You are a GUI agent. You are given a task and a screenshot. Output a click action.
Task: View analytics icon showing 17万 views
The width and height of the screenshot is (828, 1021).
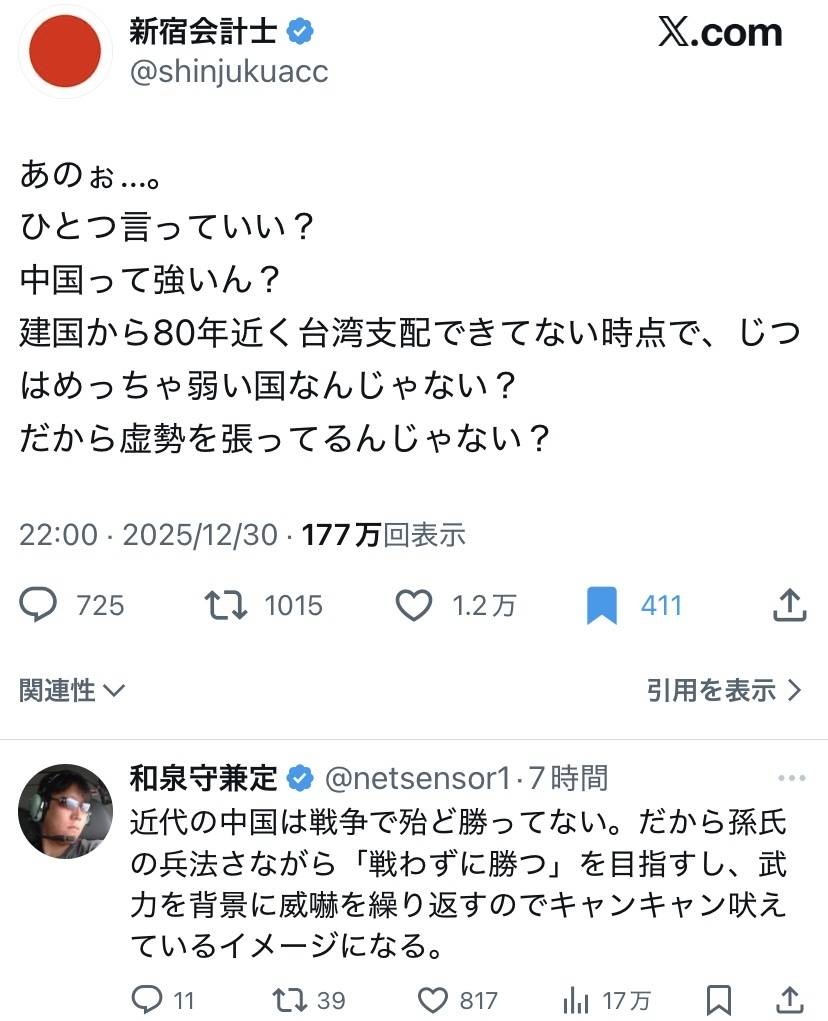tap(576, 999)
